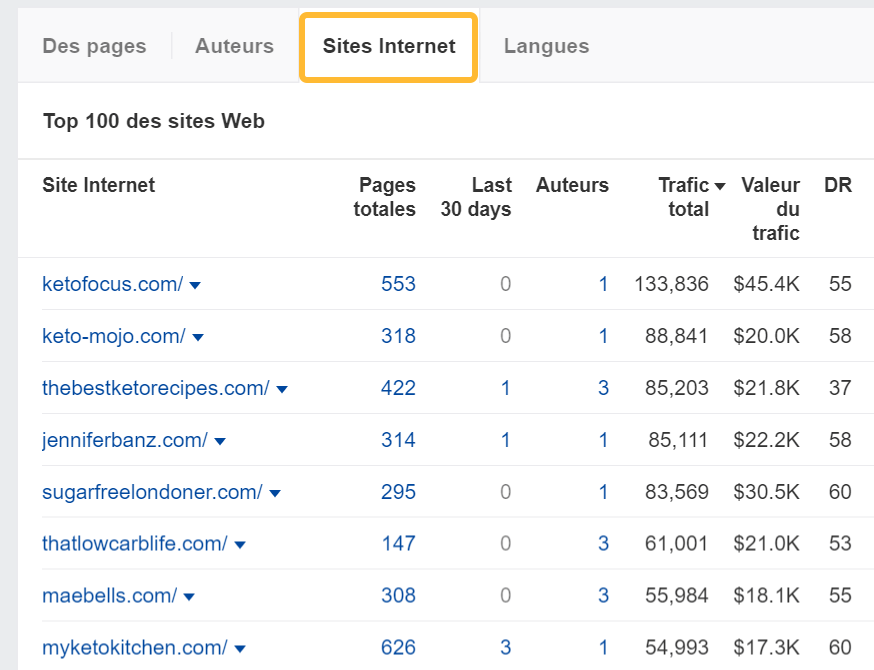The image size is (874, 670).
Task: Click "318" total pages for keto-mojo.com
Action: 398,337
